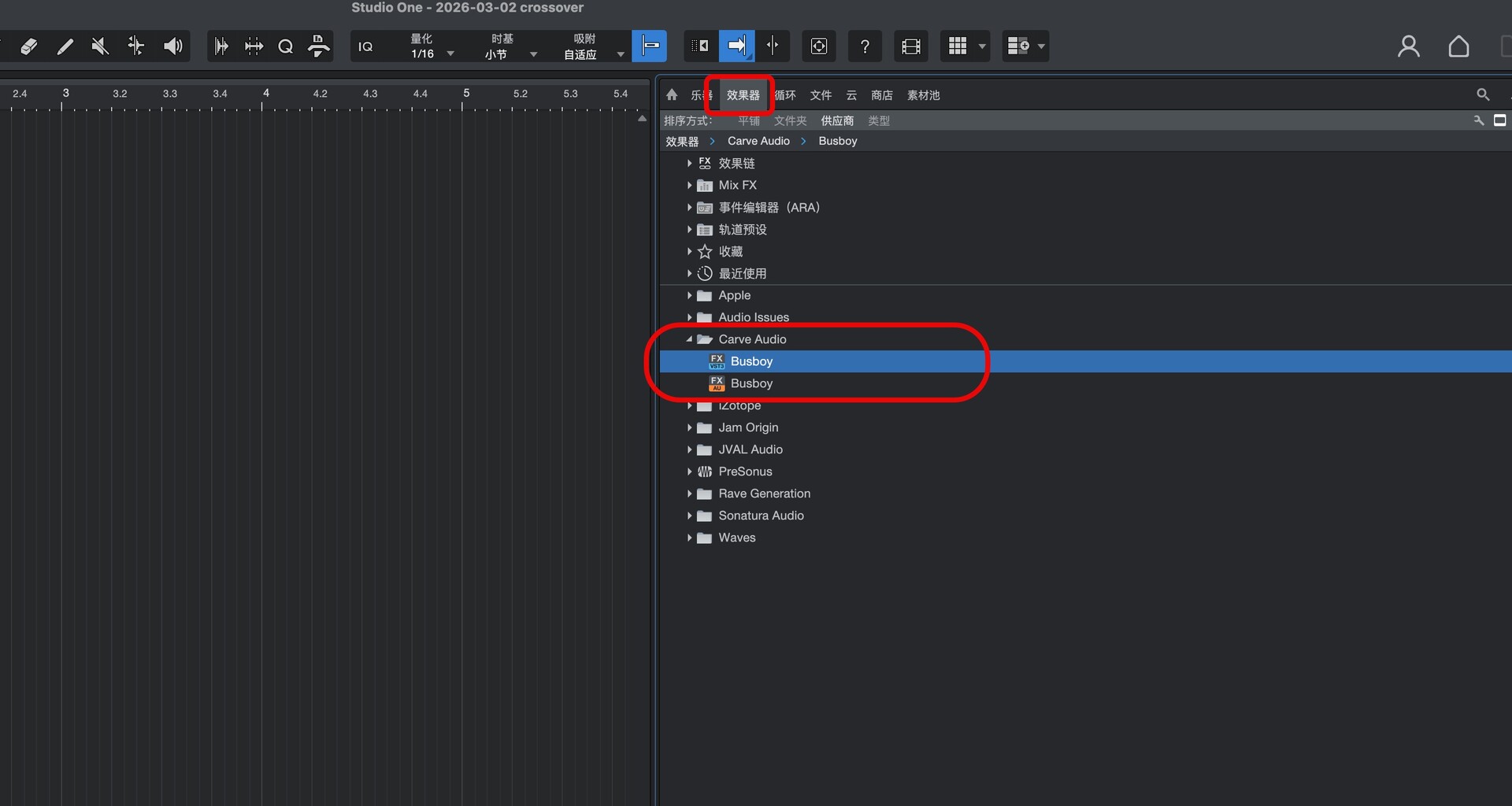The height and width of the screenshot is (806, 1512).
Task: Select the Mute tool
Action: (100, 46)
